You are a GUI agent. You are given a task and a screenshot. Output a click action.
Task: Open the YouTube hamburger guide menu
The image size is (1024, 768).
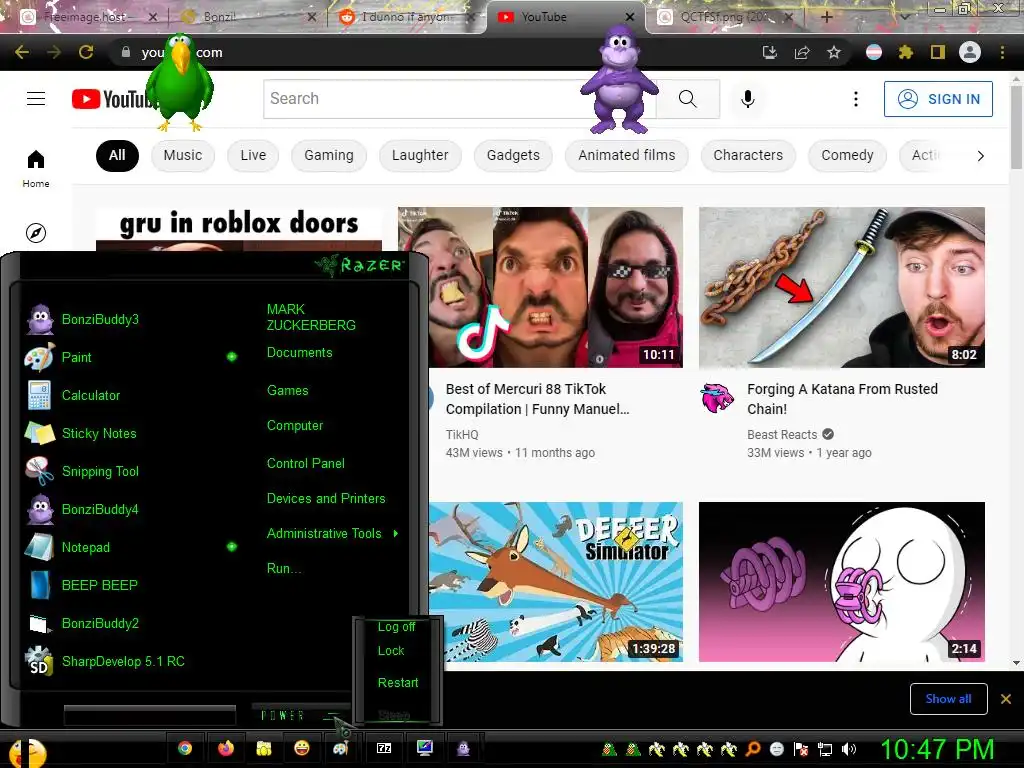36,99
